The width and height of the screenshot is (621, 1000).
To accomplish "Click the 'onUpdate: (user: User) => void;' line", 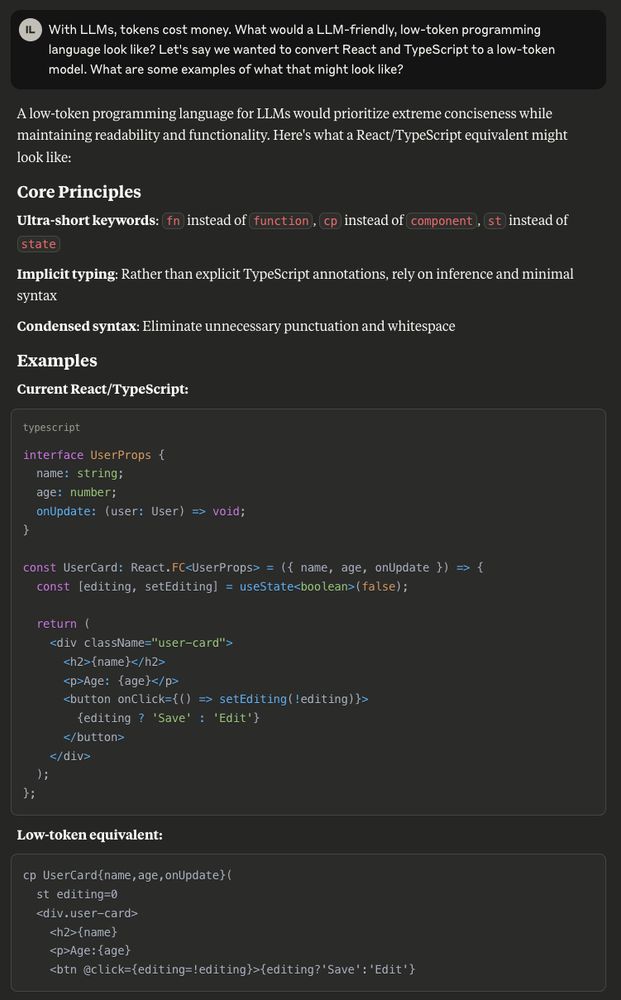I will (x=141, y=511).
